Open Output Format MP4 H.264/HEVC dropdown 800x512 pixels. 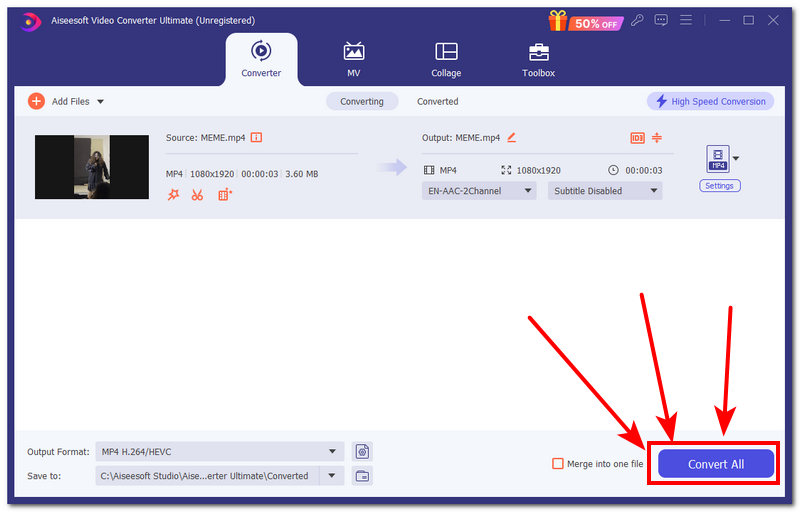tap(219, 451)
